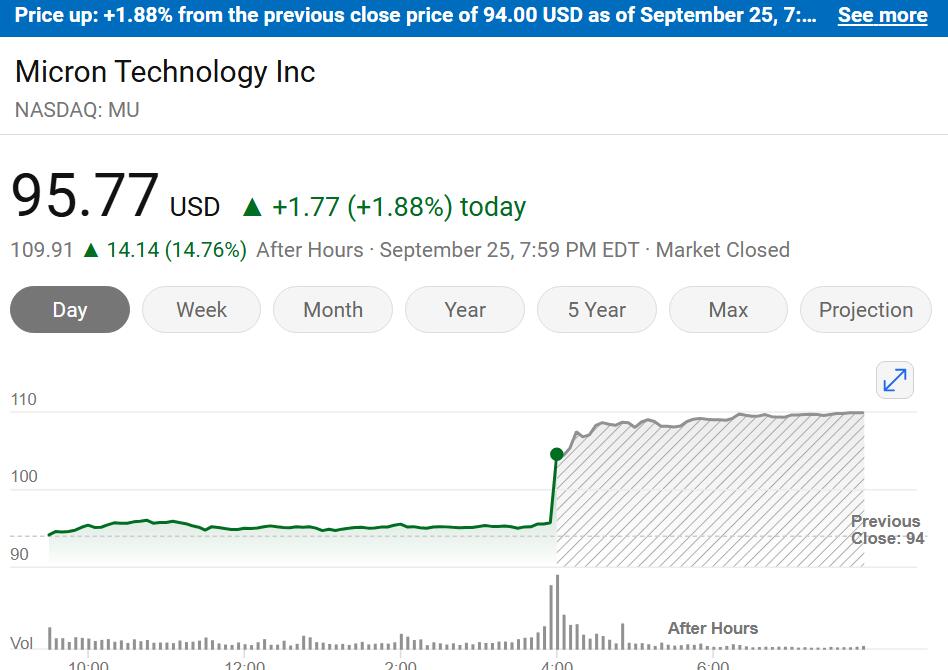Click the tallest volume bar at 4:00
The image size is (948, 670).
(x=557, y=612)
